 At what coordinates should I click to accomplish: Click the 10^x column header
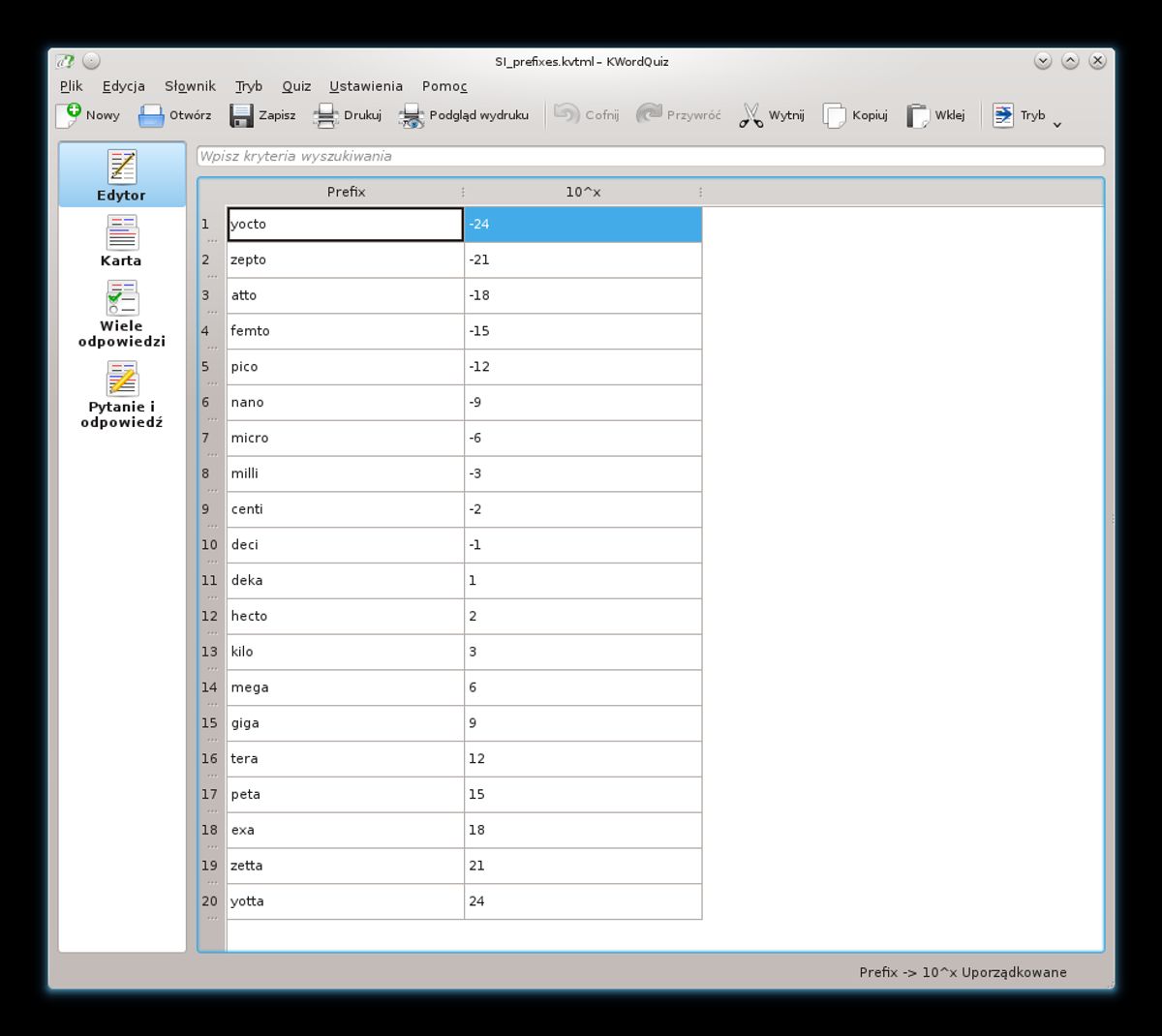pyautogui.click(x=583, y=192)
